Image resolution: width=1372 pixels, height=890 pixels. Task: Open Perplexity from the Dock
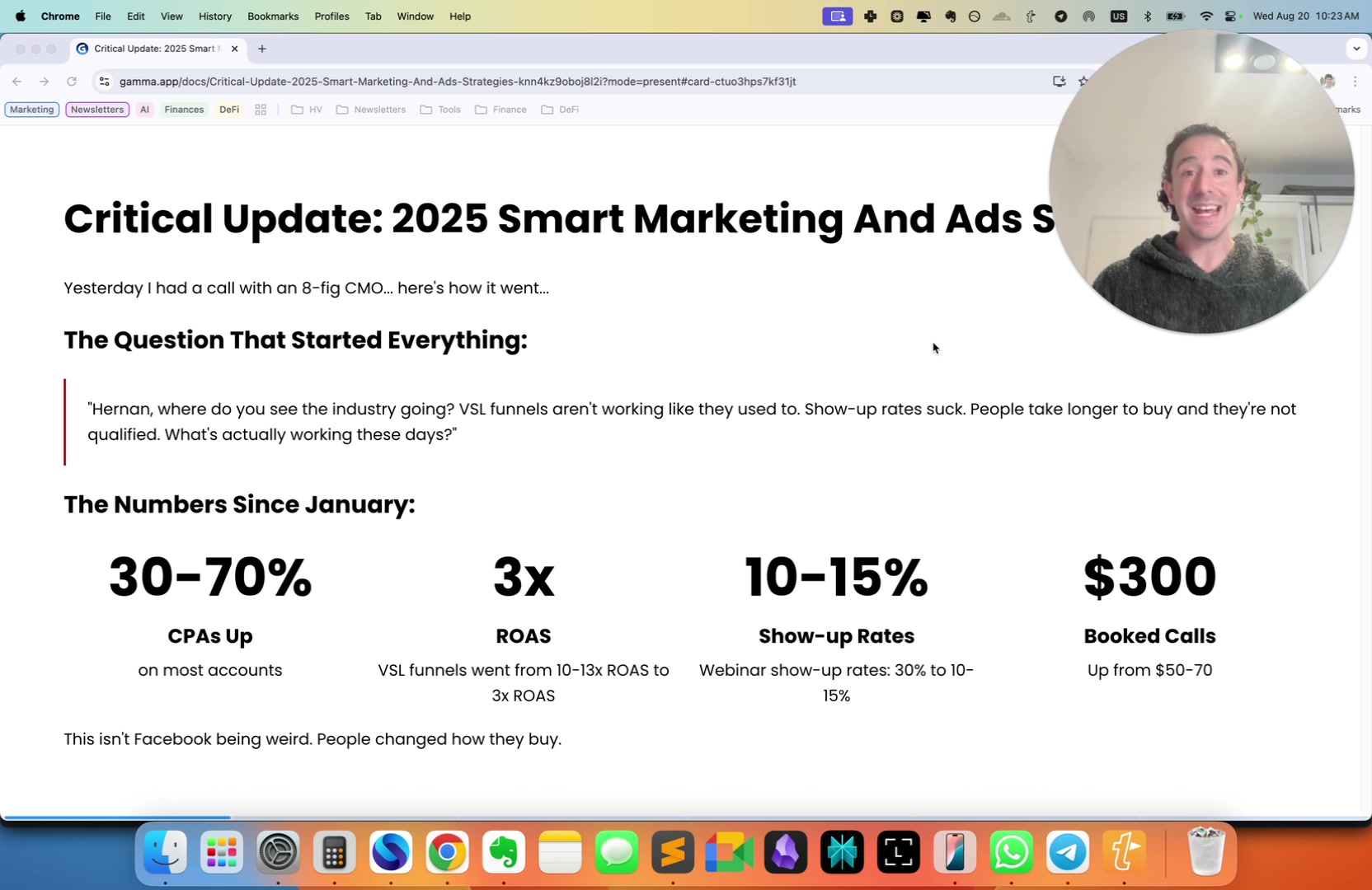(x=842, y=852)
